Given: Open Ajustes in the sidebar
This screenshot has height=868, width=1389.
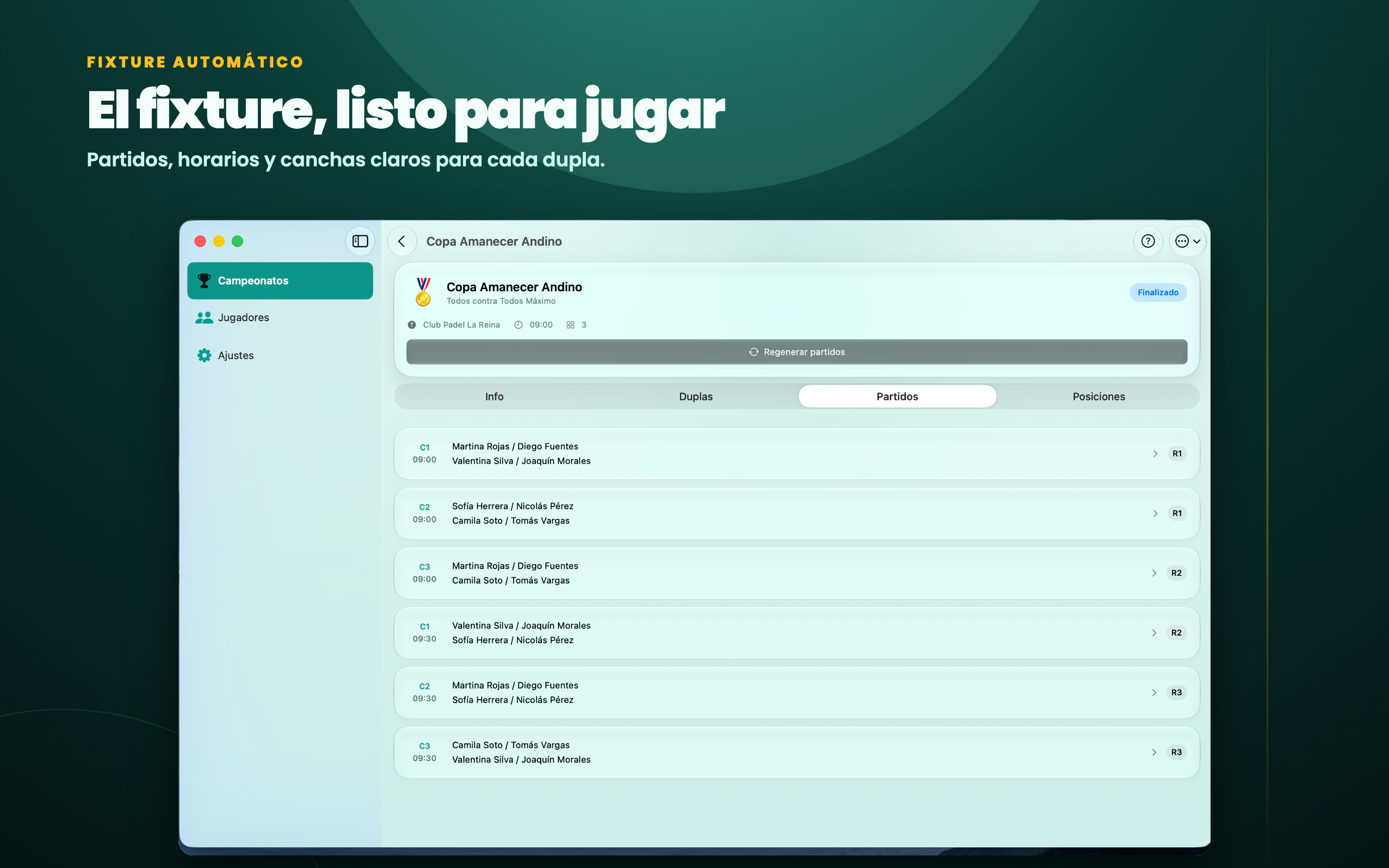Looking at the screenshot, I should click(280, 355).
